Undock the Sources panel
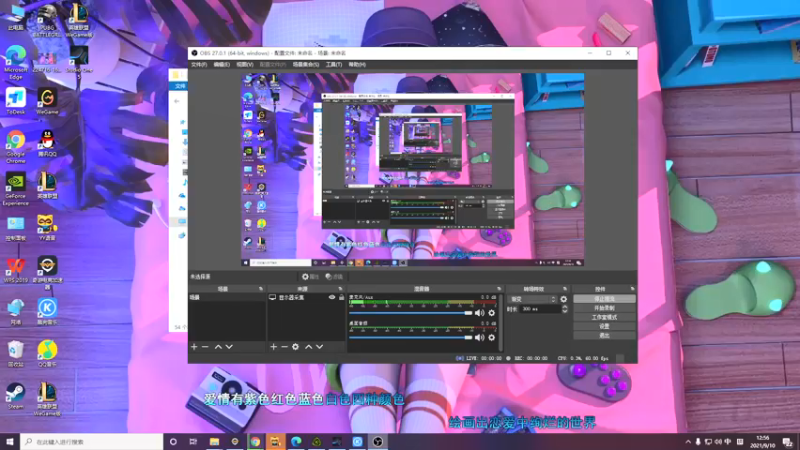Viewport: 800px width, 450px height. 340,289
